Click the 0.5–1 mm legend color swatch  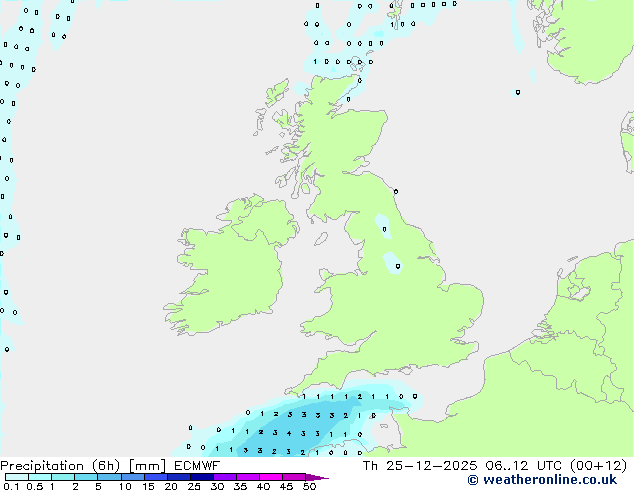(x=40, y=477)
